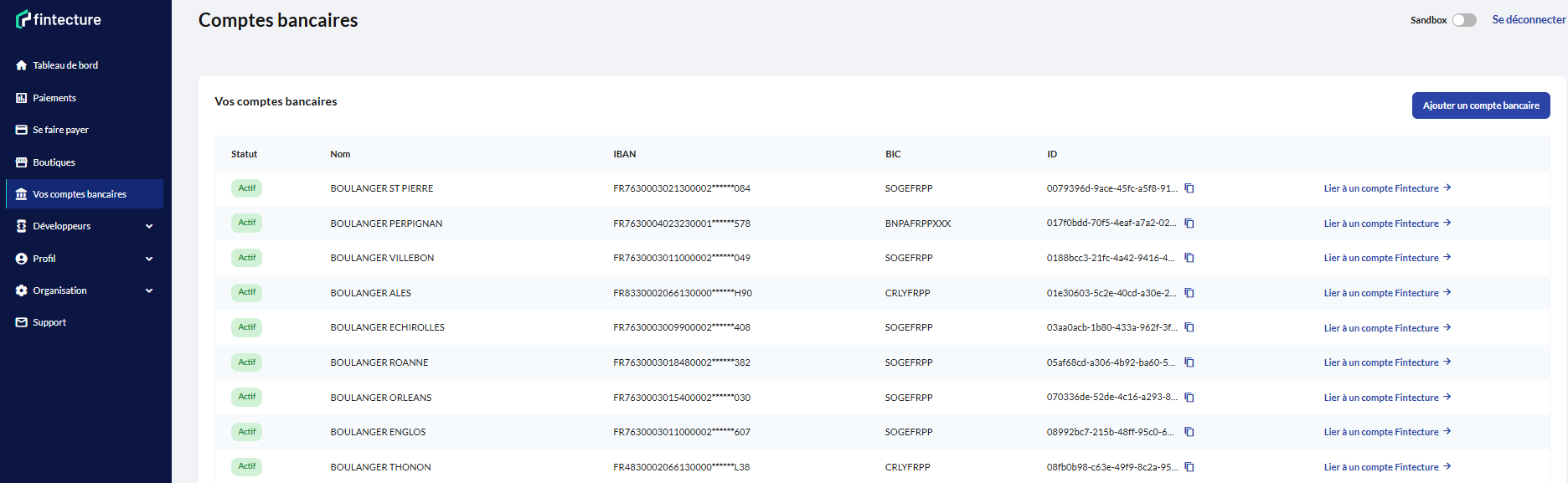The width and height of the screenshot is (1568, 483).
Task: Link BOULANGER PERPIGNAN to Fintecture account
Action: click(x=1387, y=224)
